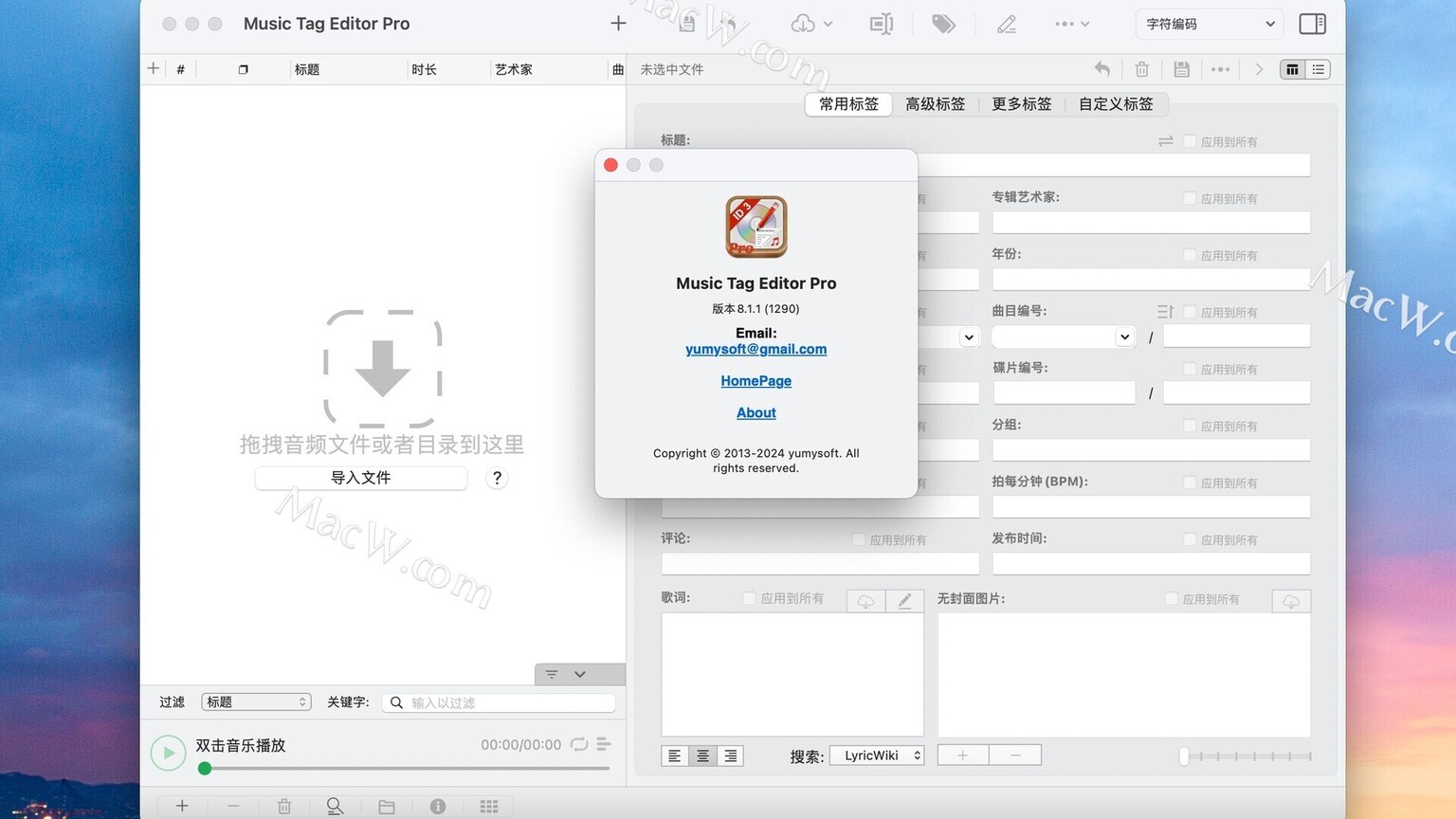Click the next file chevron arrow
This screenshot has width=1456, height=819.
tap(1259, 69)
